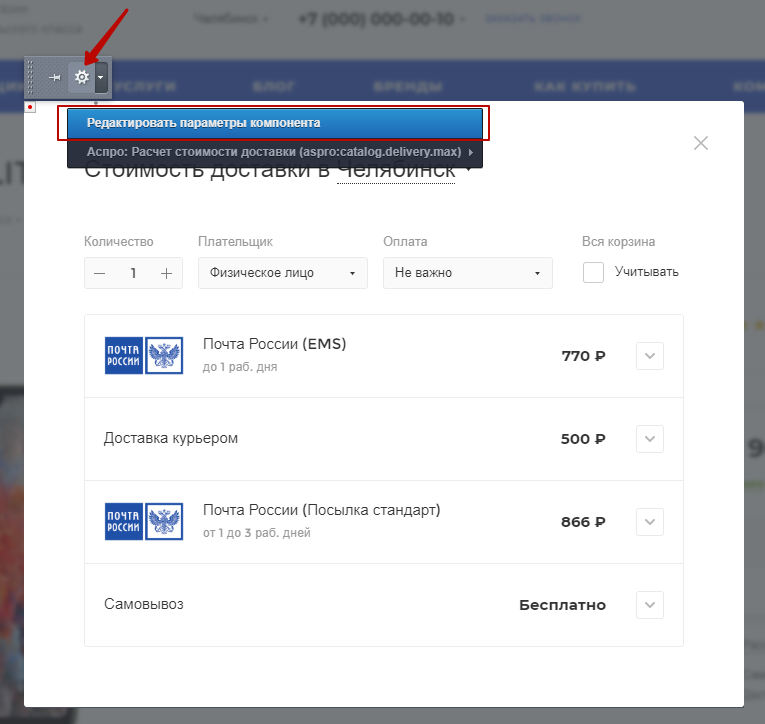Image resolution: width=765 pixels, height=724 pixels.
Task: Click the city link 'Челябинск' in heading
Action: click(x=396, y=172)
